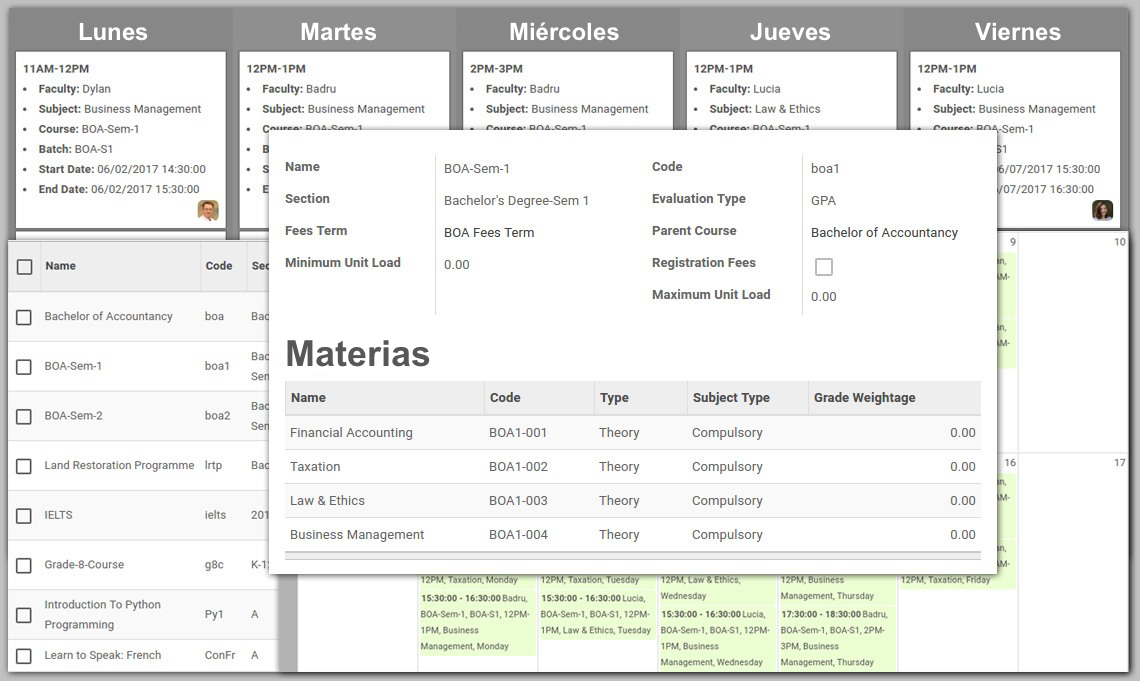Select the Miércoles day header

click(564, 32)
